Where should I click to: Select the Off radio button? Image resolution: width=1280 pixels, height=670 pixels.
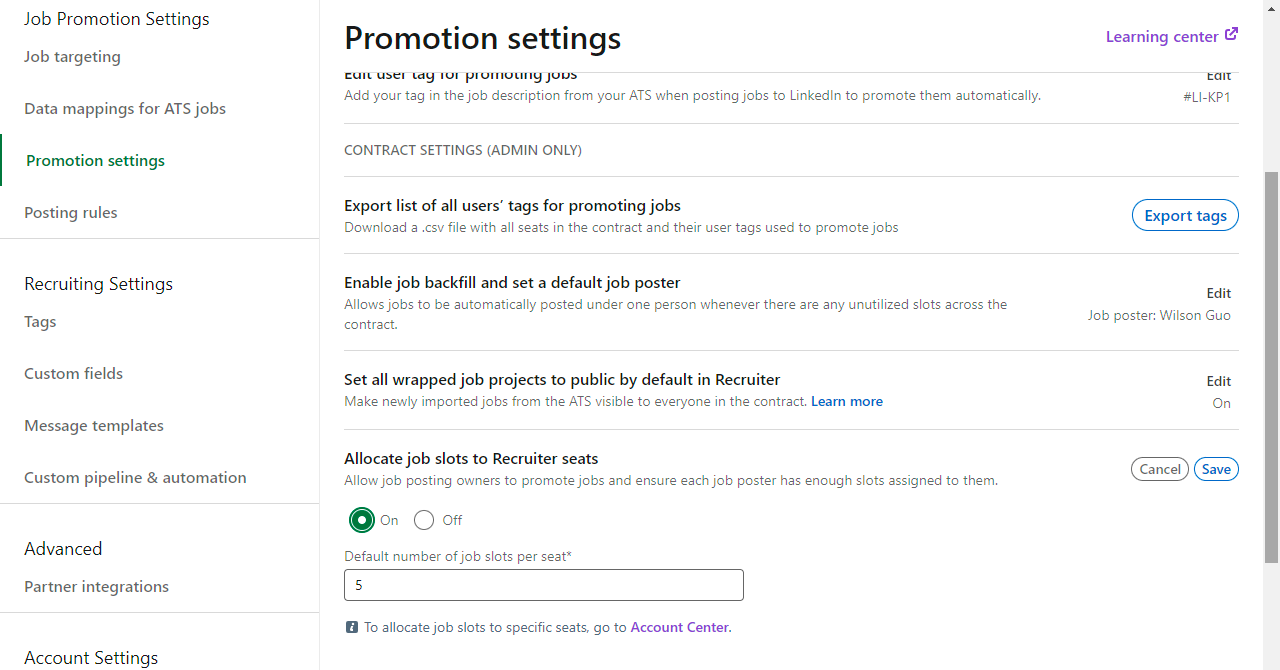424,520
